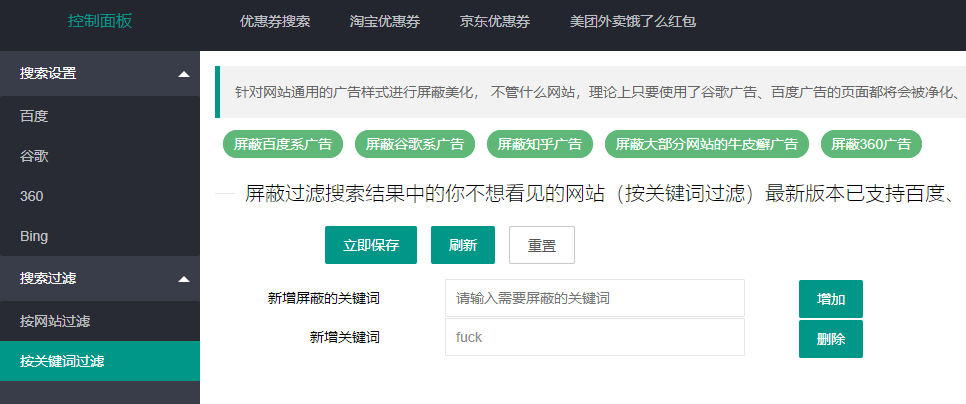The image size is (966, 404).
Task: Toggle 屏蔽360广告 green tag
Action: point(871,144)
